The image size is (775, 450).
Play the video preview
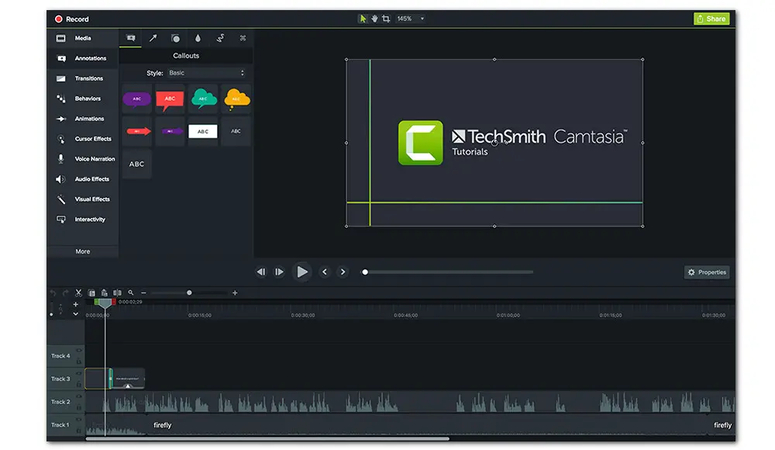(302, 272)
